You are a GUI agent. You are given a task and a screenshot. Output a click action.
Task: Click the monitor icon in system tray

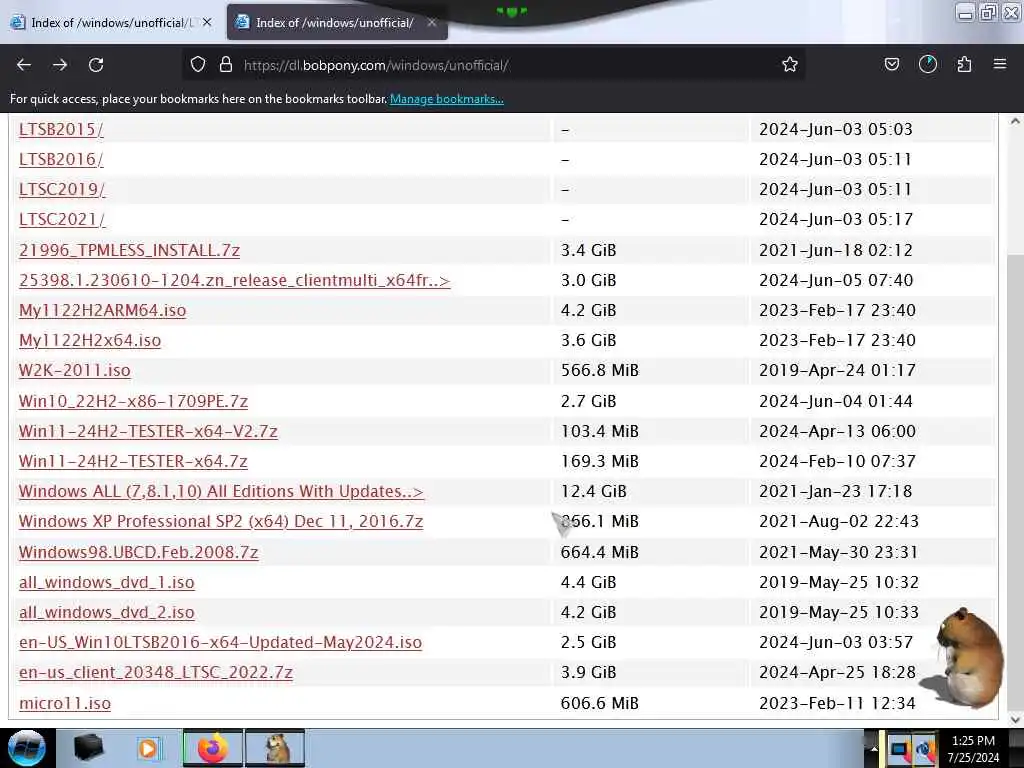pyautogui.click(x=899, y=749)
